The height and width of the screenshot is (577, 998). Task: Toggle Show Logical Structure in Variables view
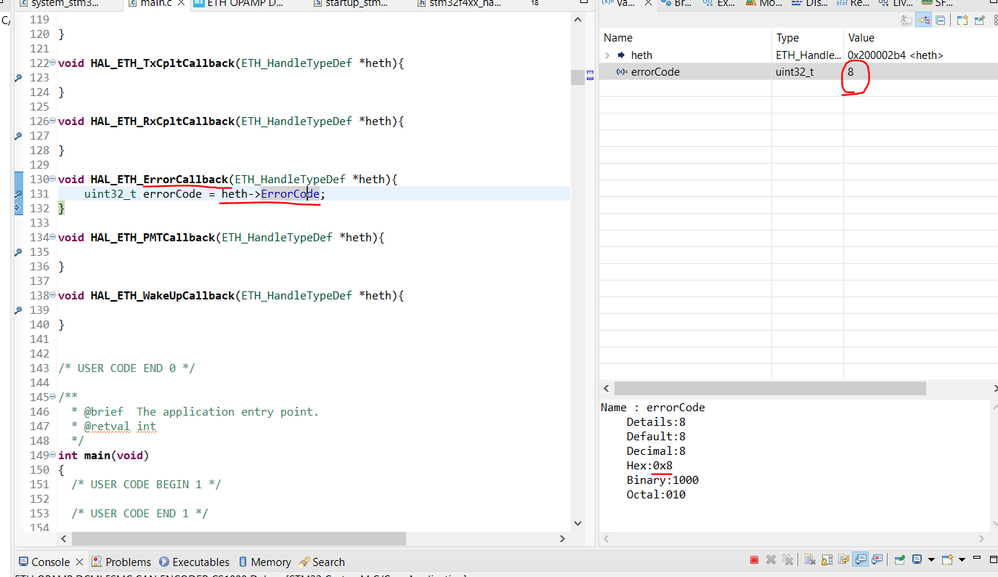pos(924,21)
